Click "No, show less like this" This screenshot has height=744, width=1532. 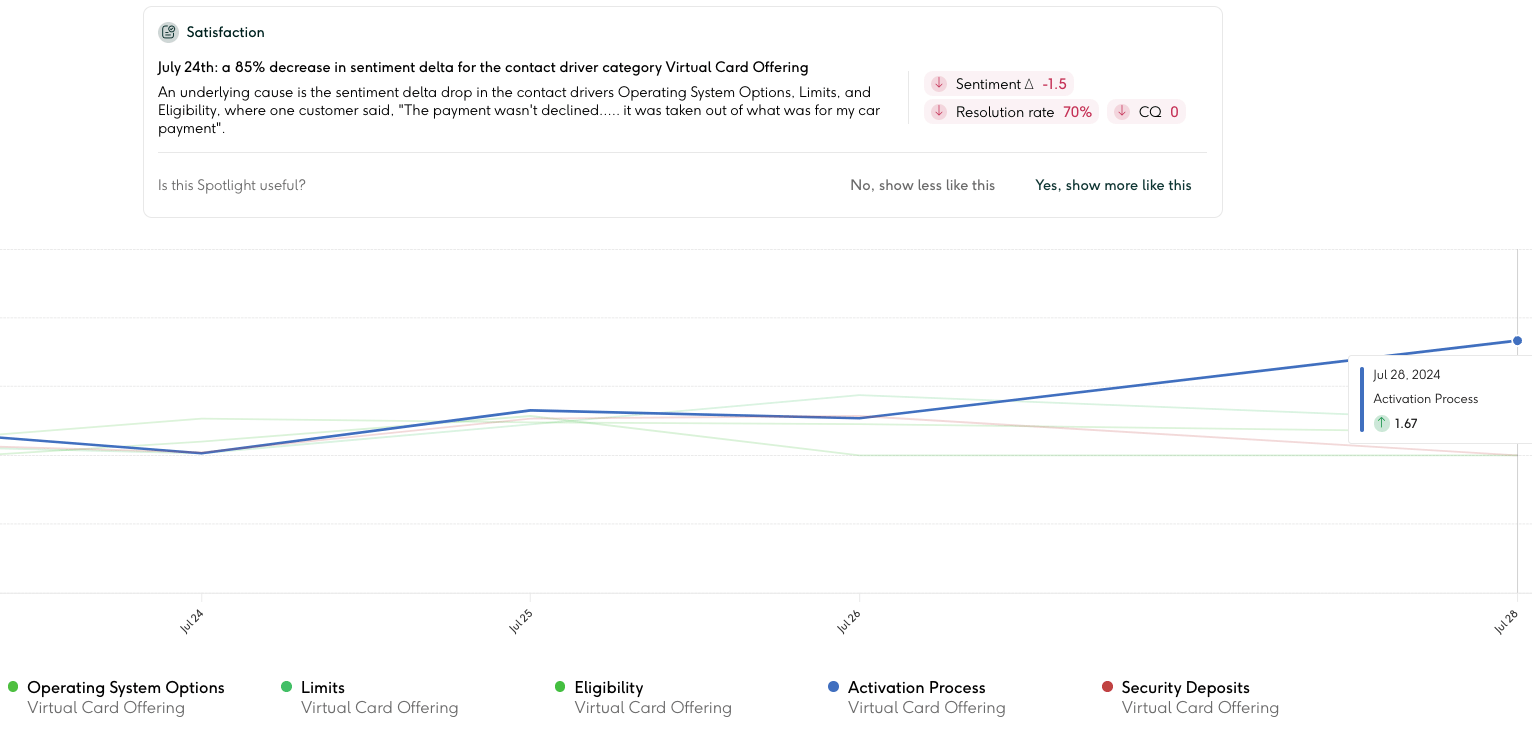pyautogui.click(x=922, y=185)
